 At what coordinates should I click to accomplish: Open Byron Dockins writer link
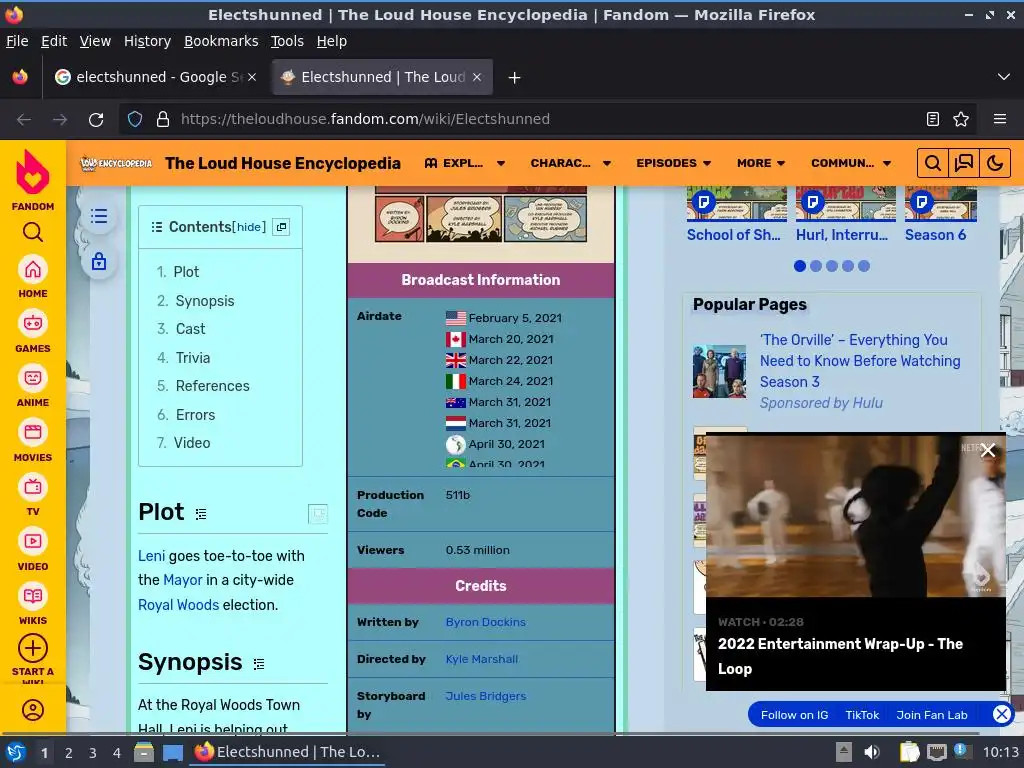click(485, 622)
